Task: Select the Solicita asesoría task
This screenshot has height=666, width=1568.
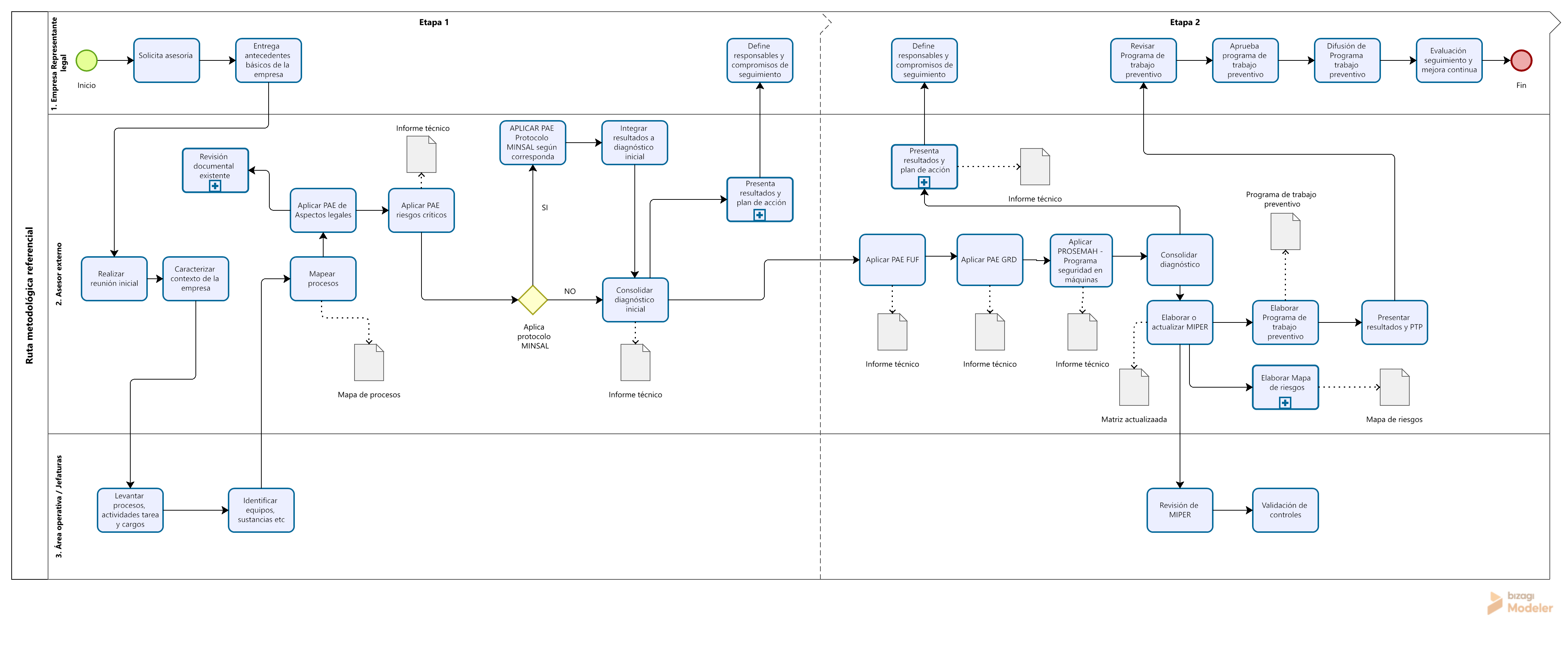Action: pos(166,60)
